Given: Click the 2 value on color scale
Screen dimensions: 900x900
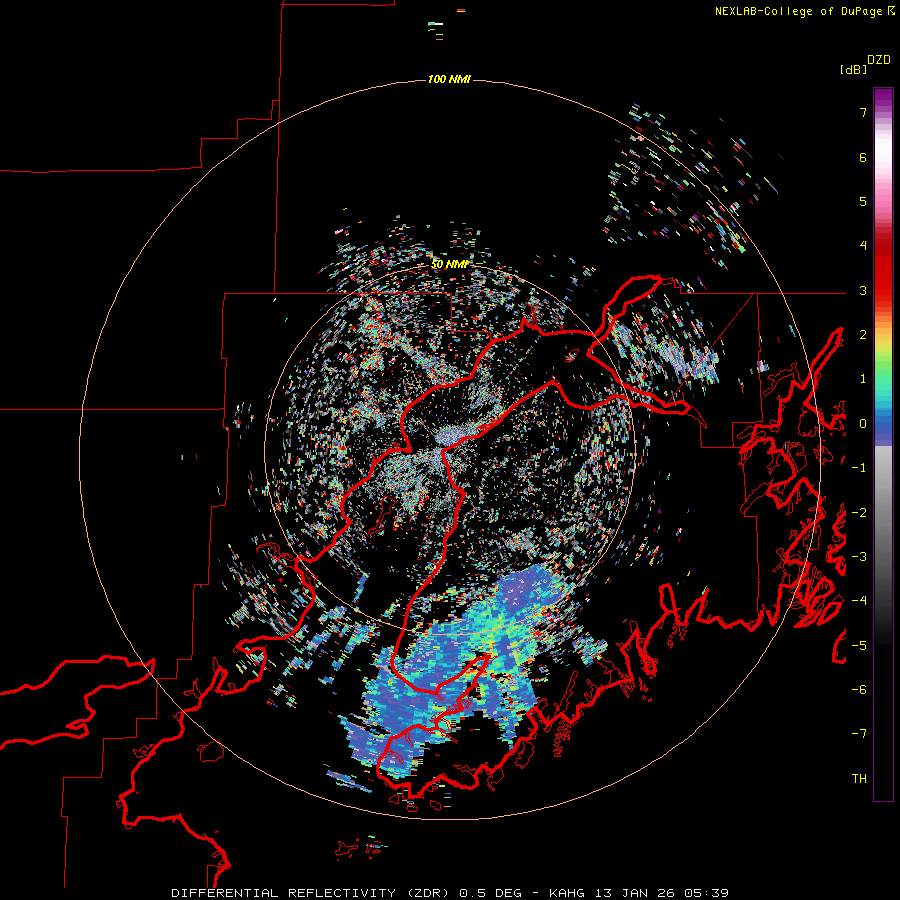Looking at the screenshot, I should click(863, 335).
